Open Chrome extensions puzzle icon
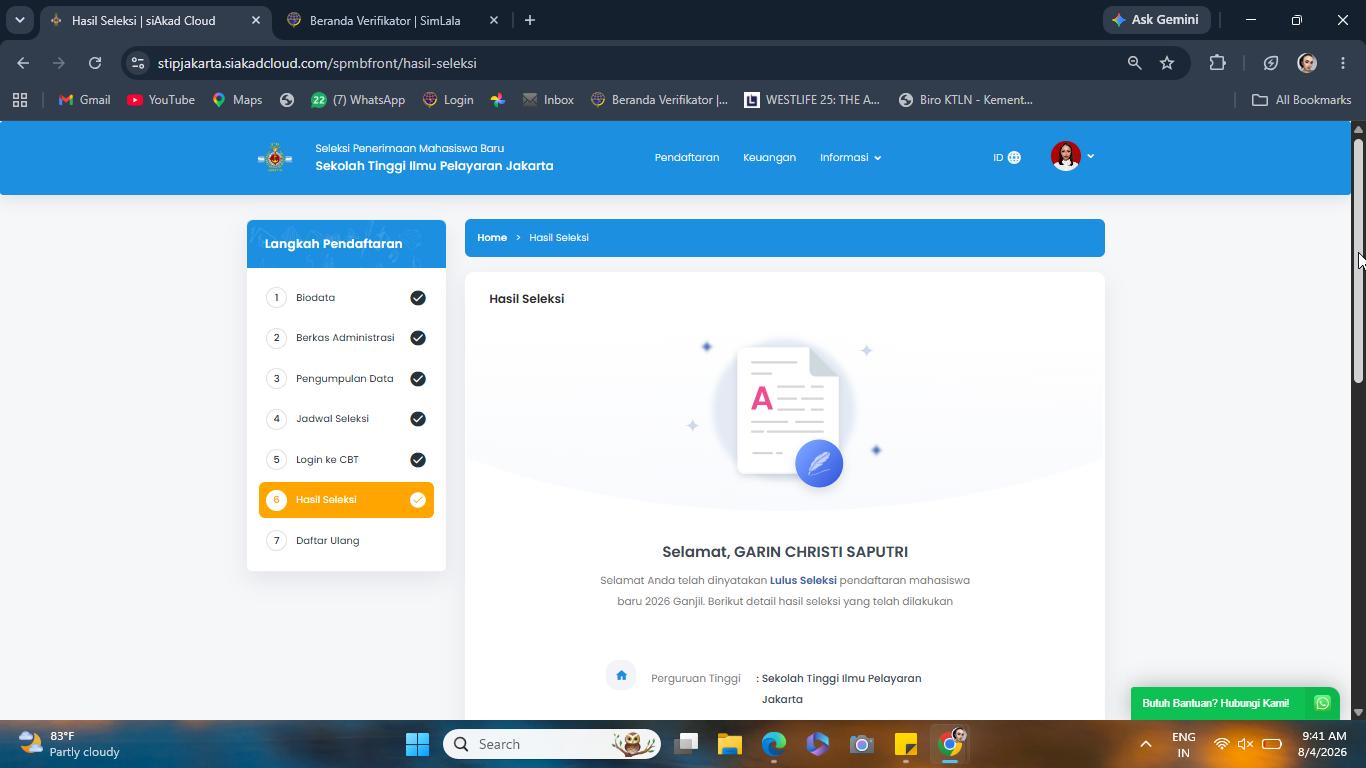 pyautogui.click(x=1217, y=63)
